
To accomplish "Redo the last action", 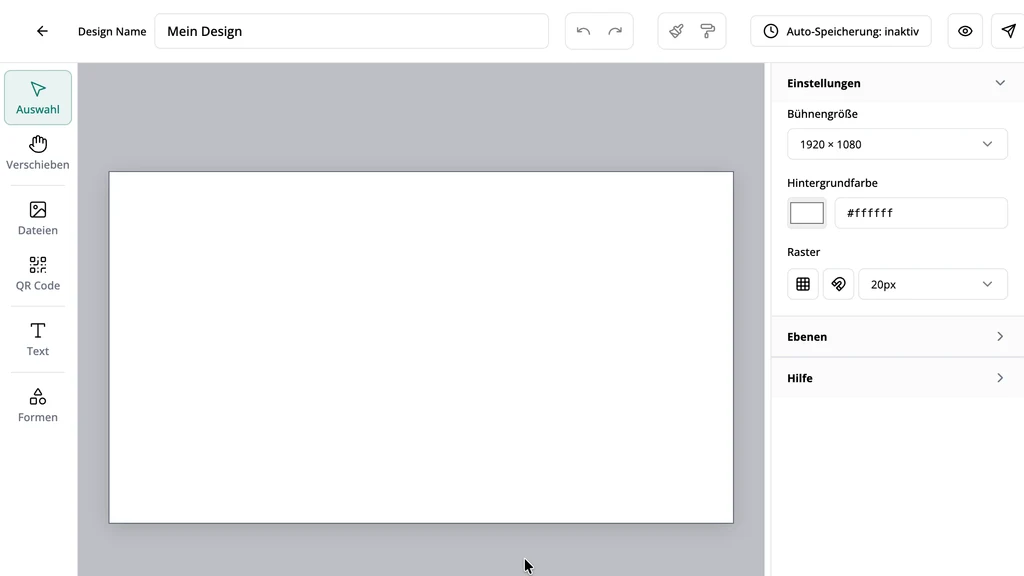I will pyautogui.click(x=615, y=31).
